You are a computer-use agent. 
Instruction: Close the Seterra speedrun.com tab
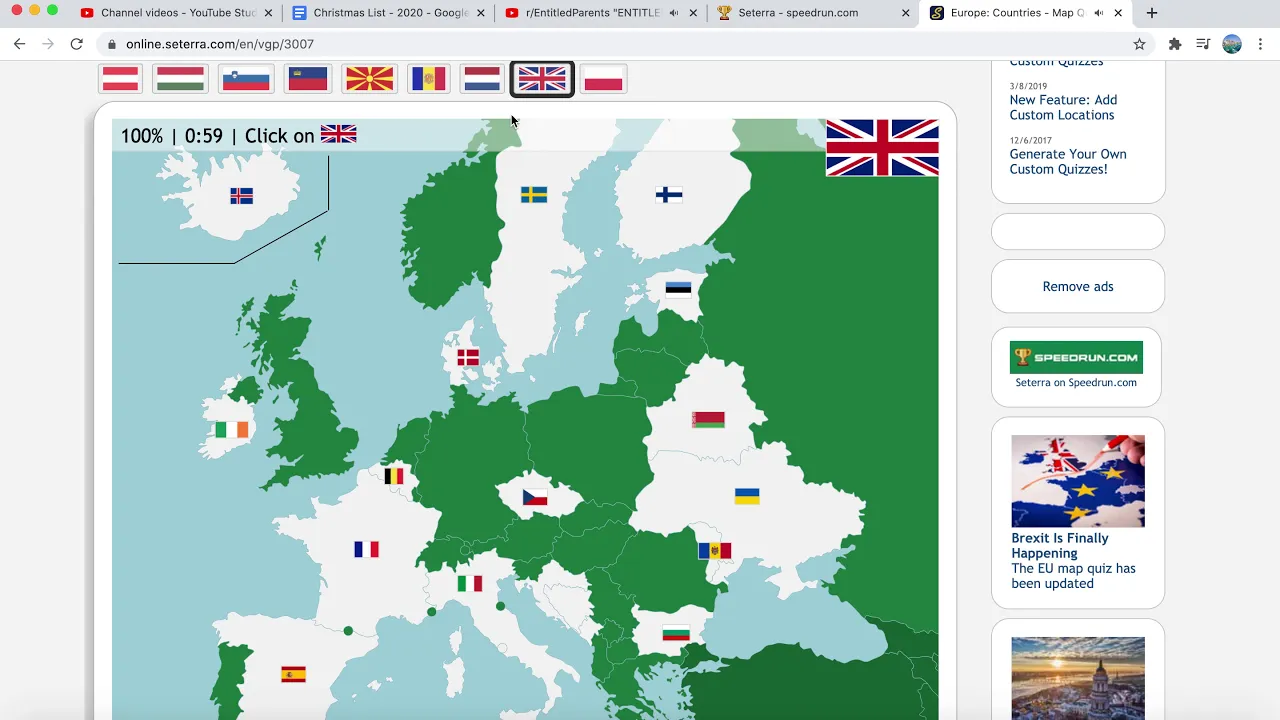tap(906, 13)
